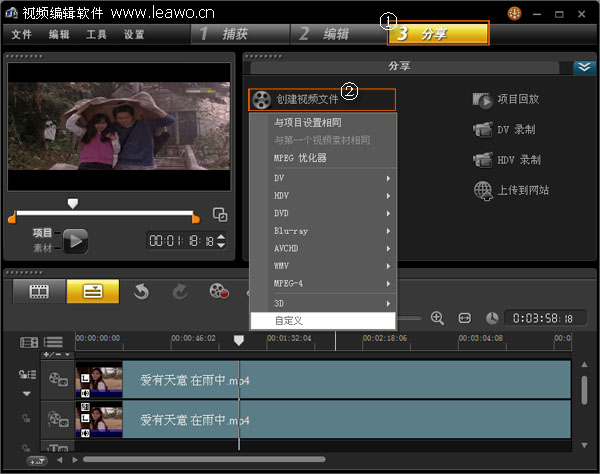Fit project in timeline window icon
Image resolution: width=600 pixels, height=474 pixels.
point(465,318)
